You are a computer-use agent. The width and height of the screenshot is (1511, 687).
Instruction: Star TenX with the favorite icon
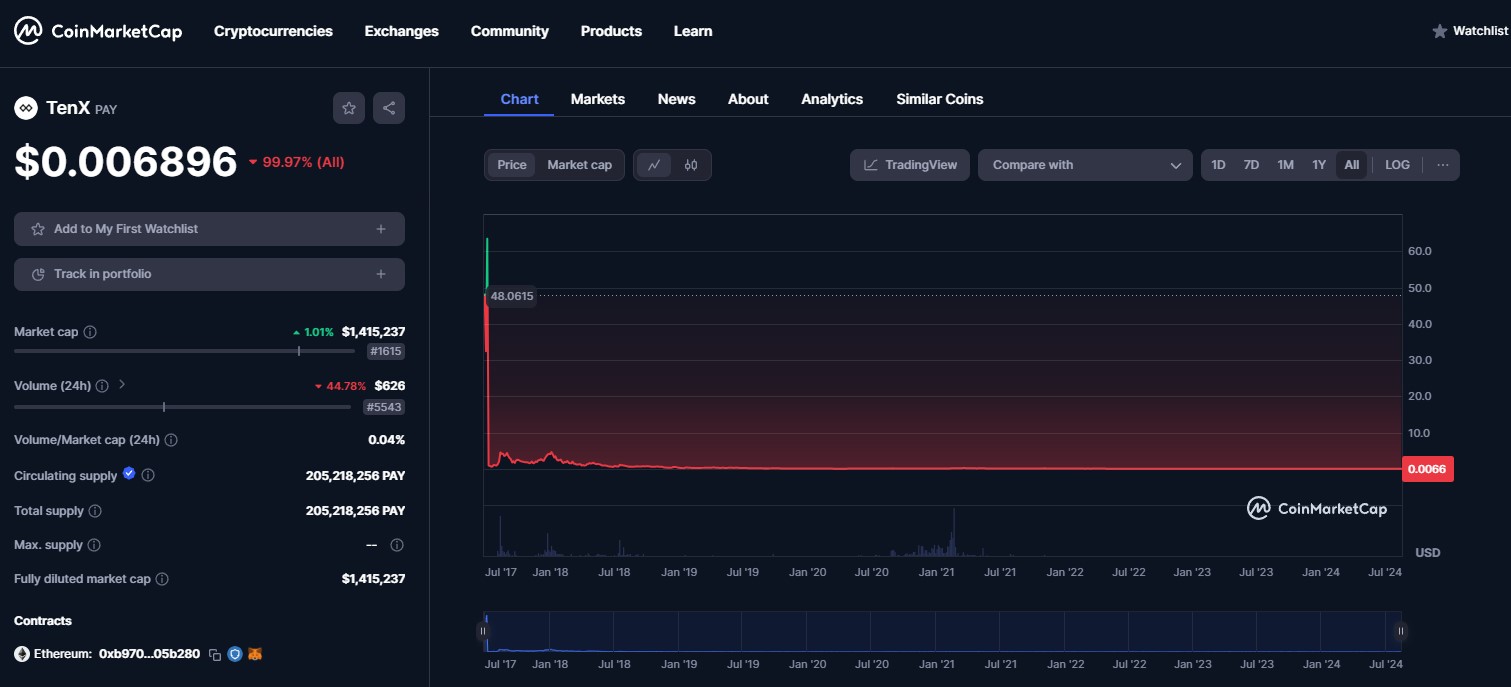click(x=348, y=108)
